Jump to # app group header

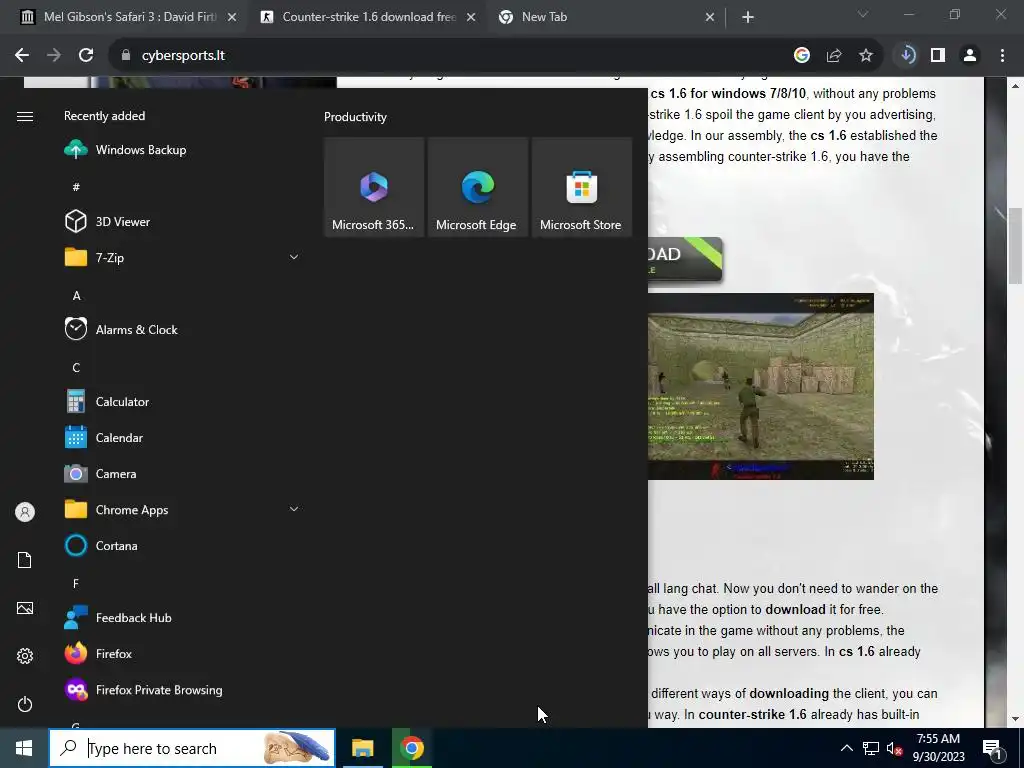76,187
